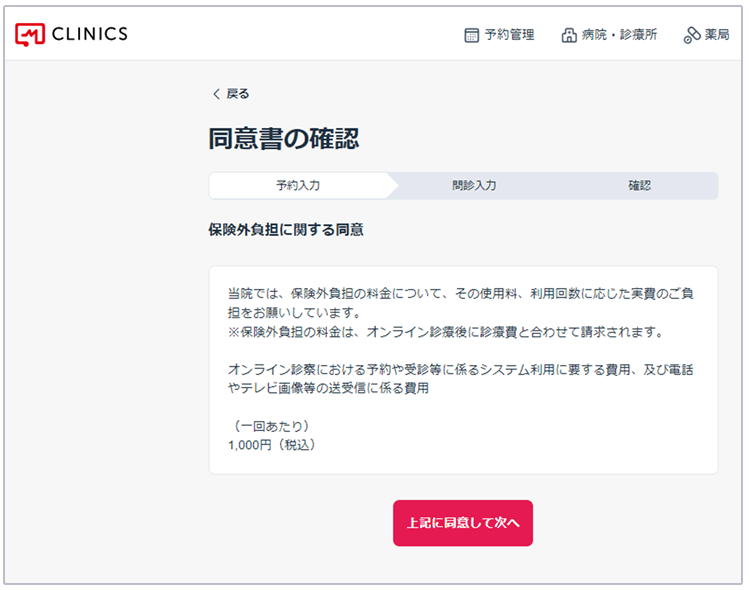Viewport: 750px width, 590px height.
Task: Click the calendar icon beside 予約管理
Action: [472, 35]
